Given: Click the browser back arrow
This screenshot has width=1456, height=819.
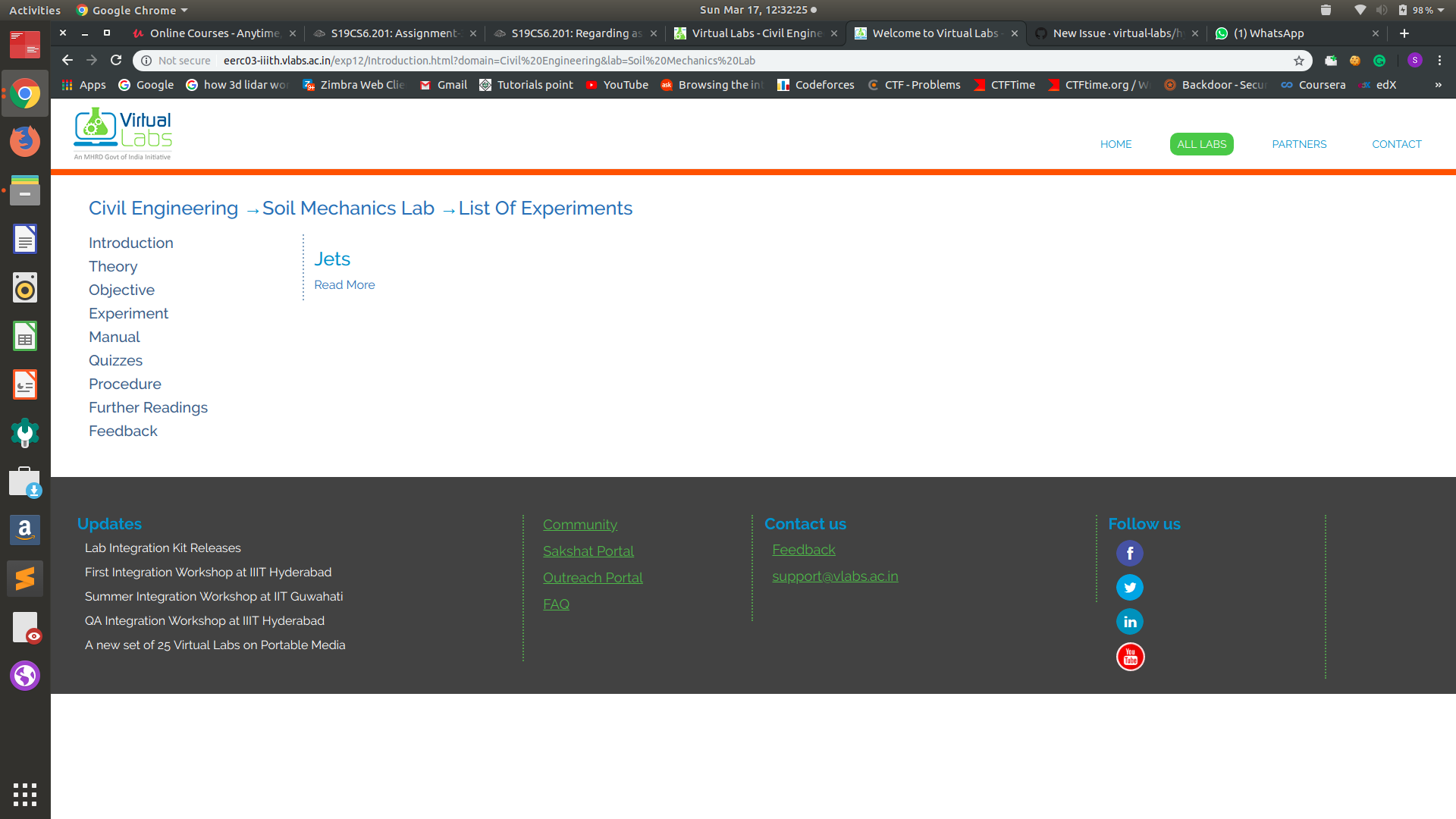Looking at the screenshot, I should point(67,61).
